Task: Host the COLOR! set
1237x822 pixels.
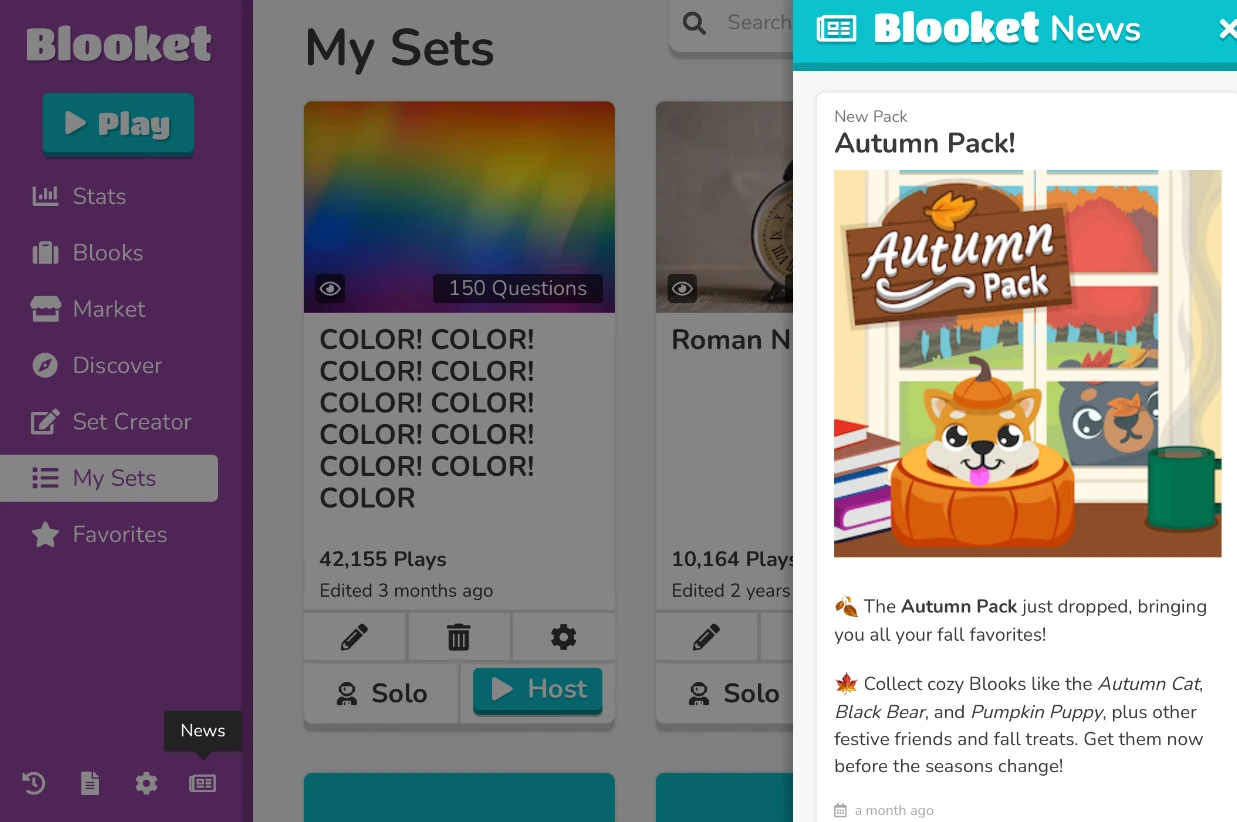Action: [x=538, y=690]
